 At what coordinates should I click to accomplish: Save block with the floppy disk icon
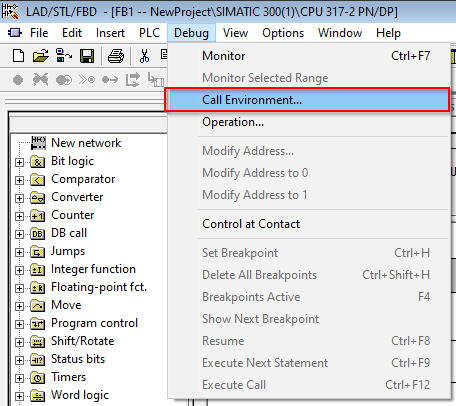(87, 56)
